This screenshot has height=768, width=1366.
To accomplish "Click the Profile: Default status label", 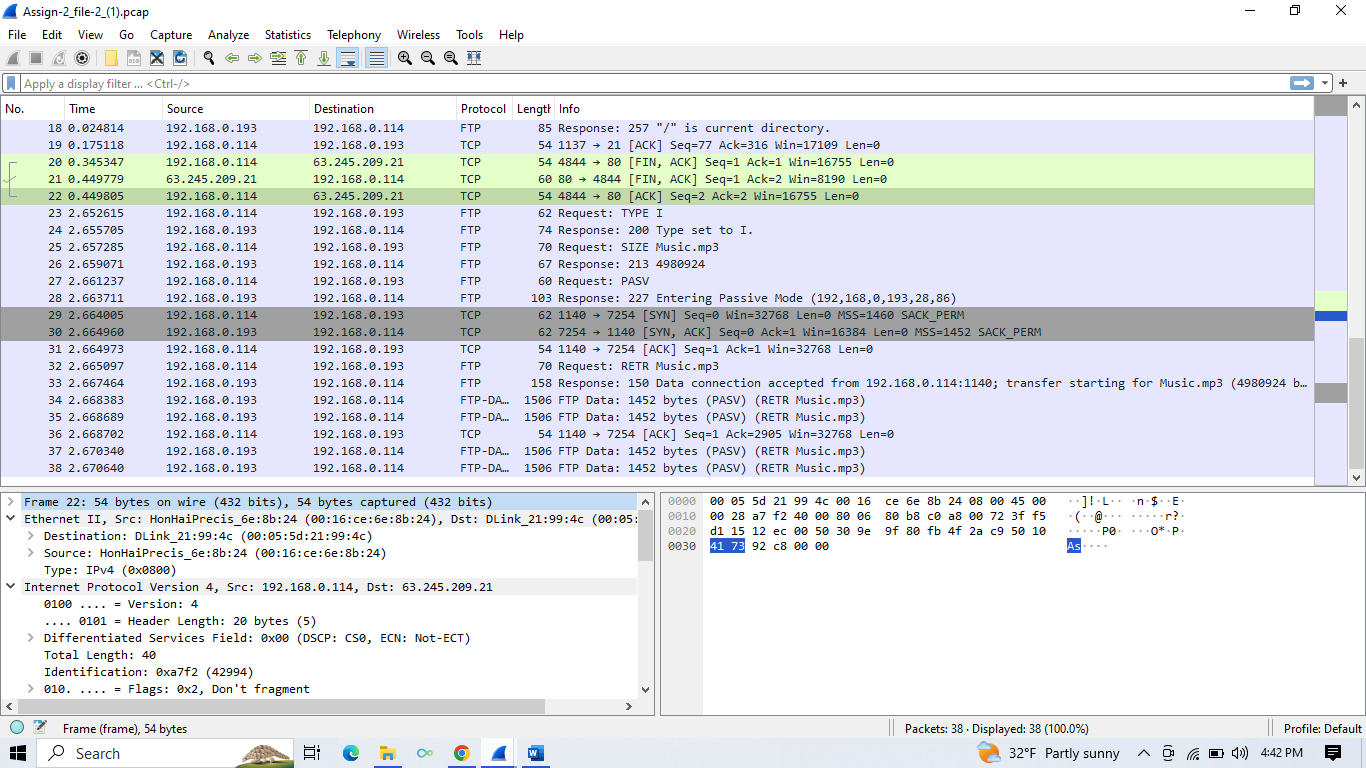I will click(x=1322, y=729).
